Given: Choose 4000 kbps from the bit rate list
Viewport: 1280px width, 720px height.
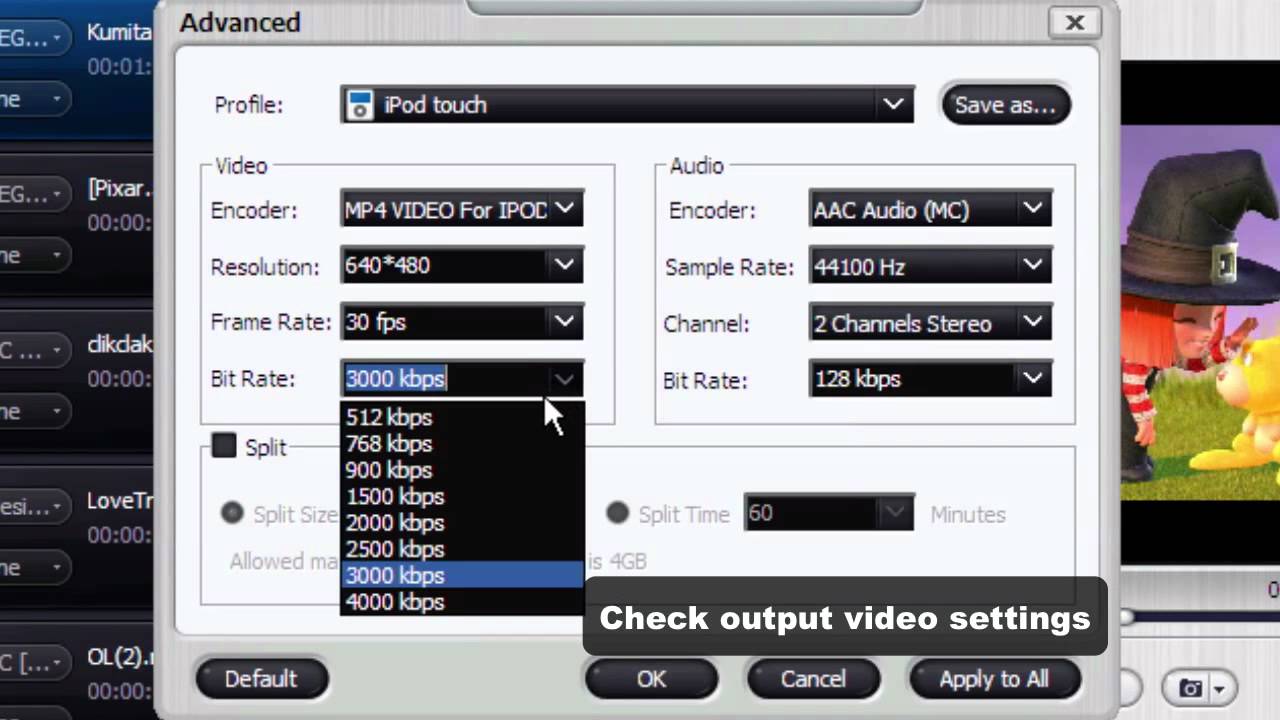Looking at the screenshot, I should [462, 602].
